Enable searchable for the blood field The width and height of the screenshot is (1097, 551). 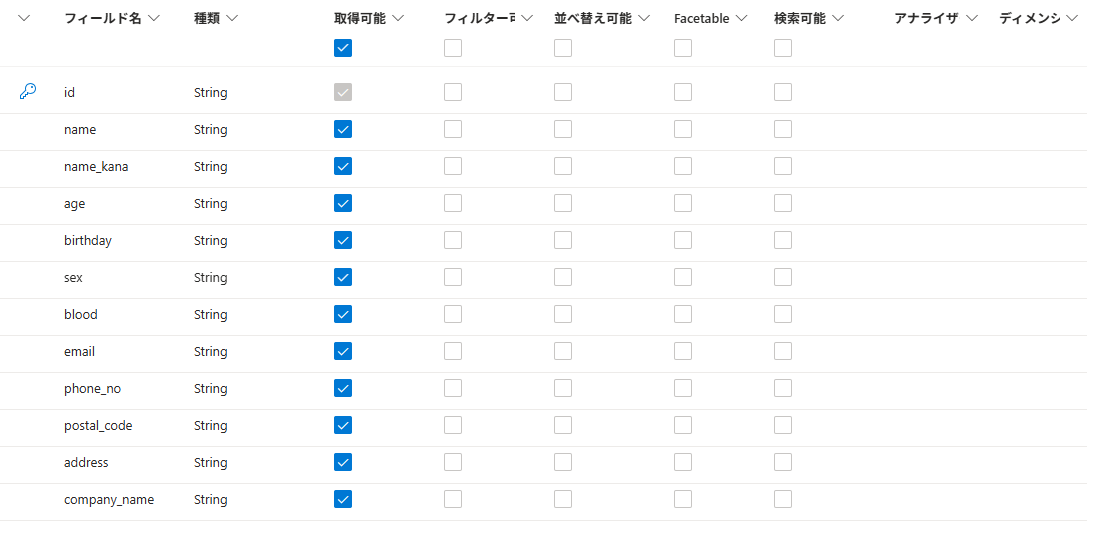783,314
